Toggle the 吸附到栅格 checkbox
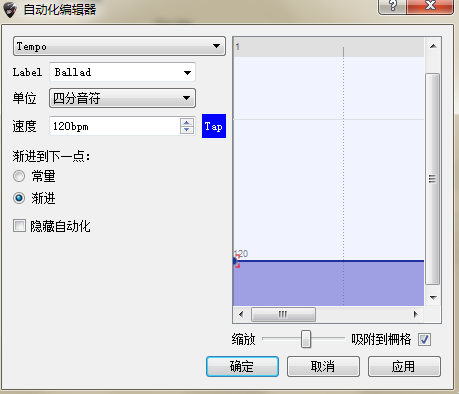 coord(424,340)
